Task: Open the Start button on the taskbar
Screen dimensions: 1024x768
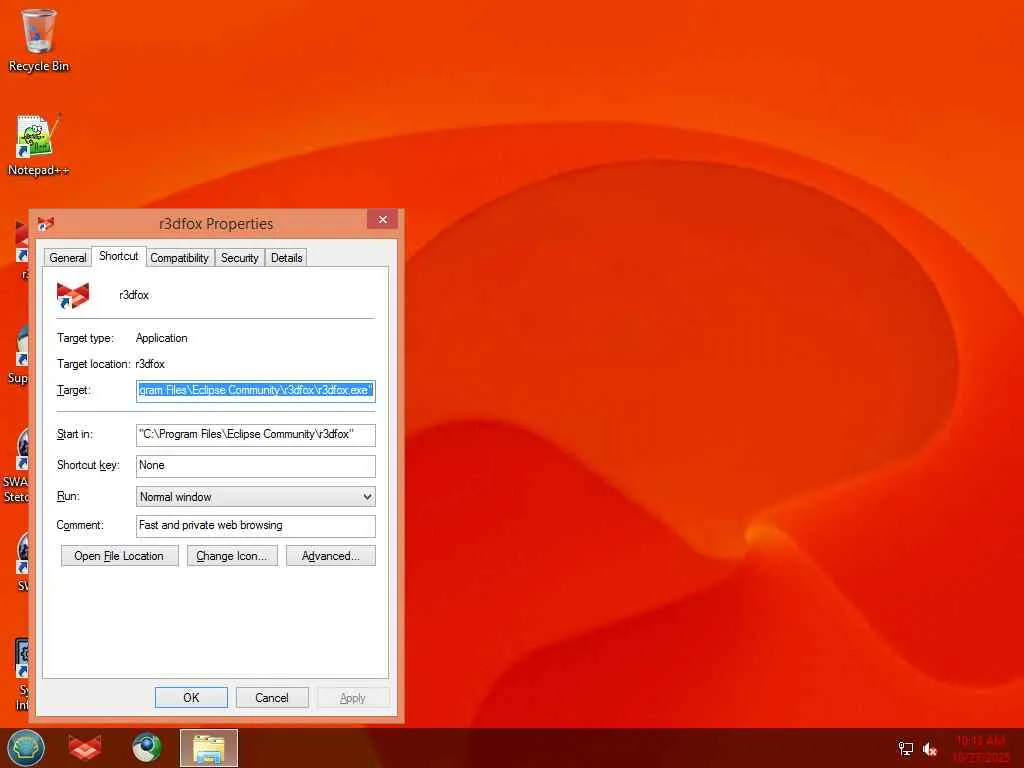Action: [25, 748]
